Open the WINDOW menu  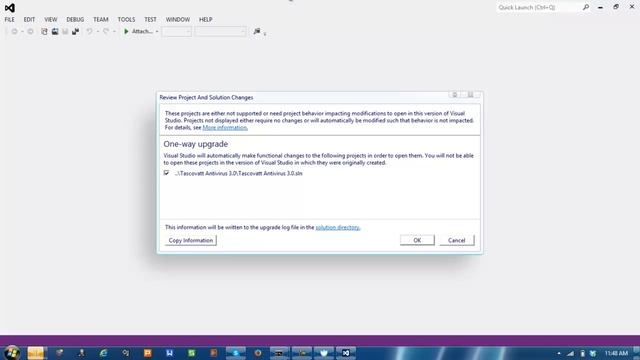(x=178, y=19)
